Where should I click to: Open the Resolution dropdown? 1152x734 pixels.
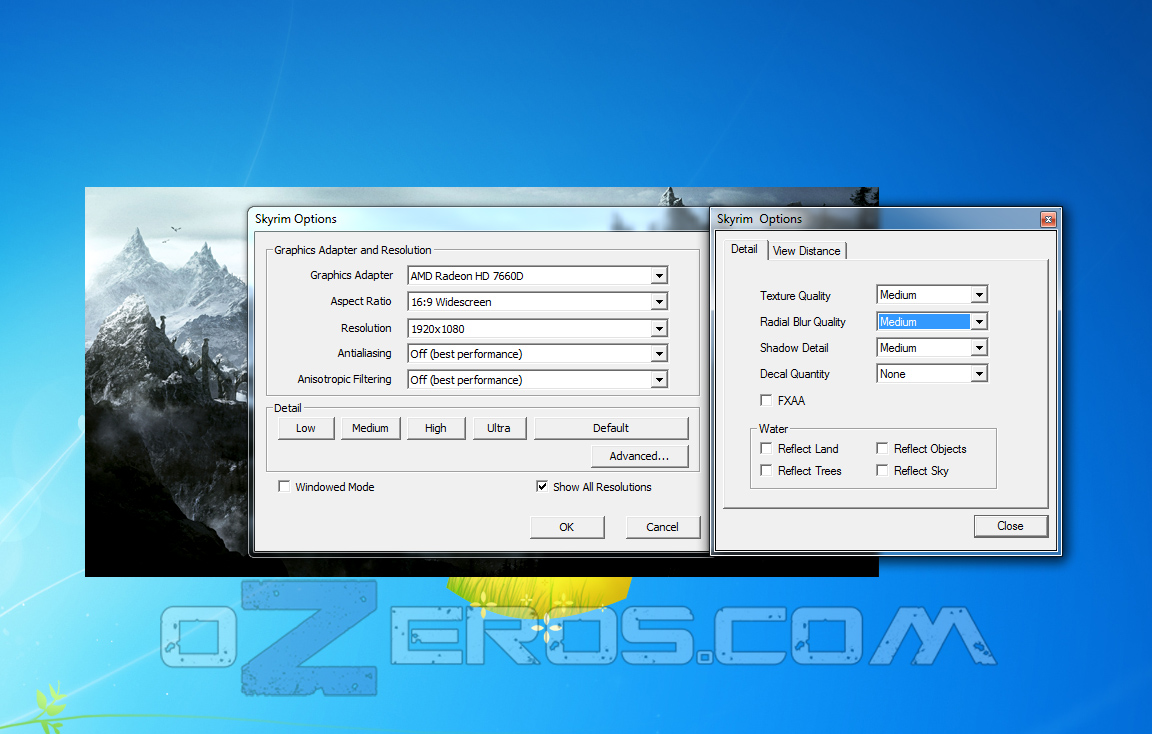coord(537,328)
